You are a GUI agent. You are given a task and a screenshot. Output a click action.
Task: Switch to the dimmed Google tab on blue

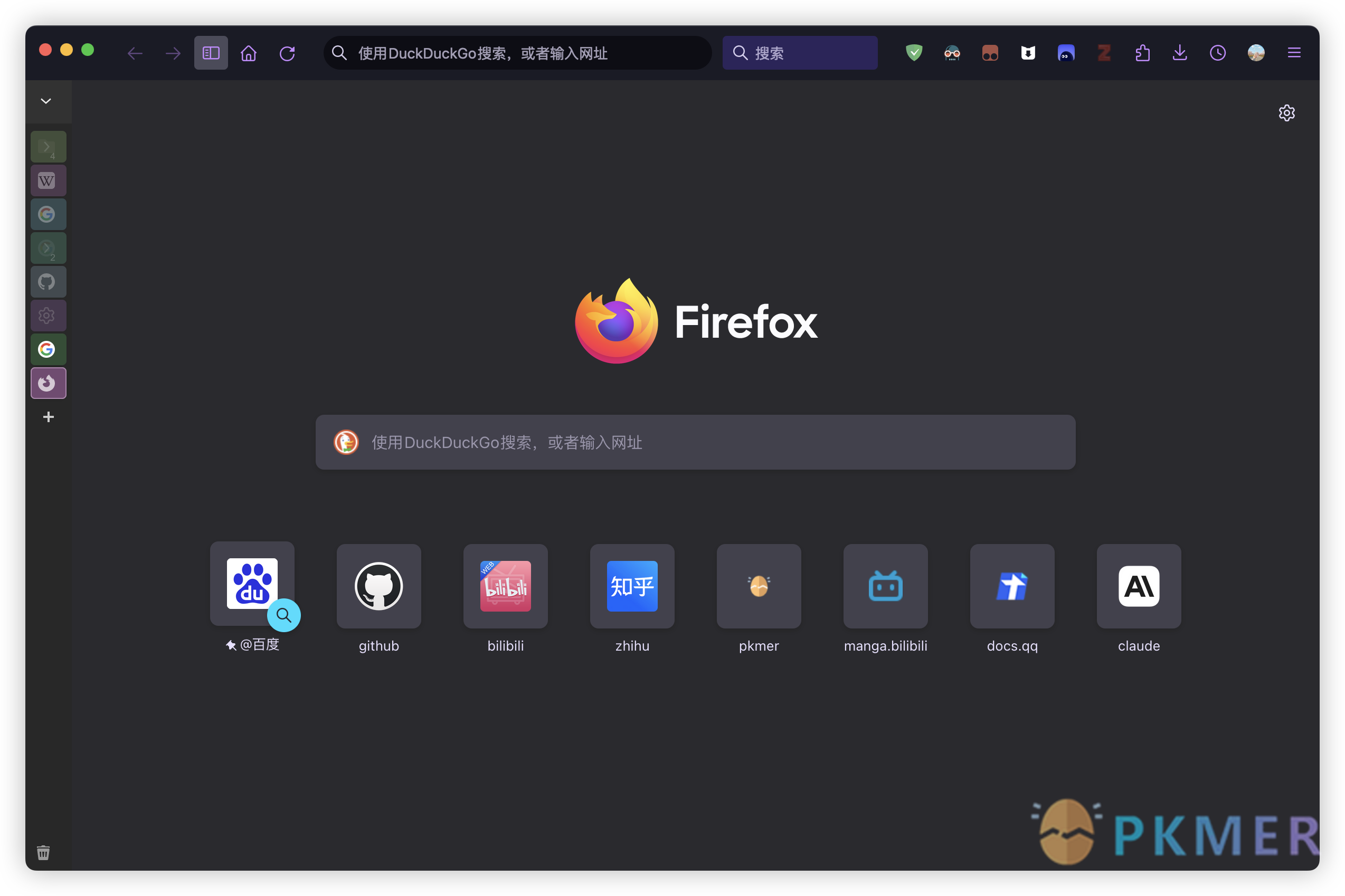pyautogui.click(x=49, y=214)
